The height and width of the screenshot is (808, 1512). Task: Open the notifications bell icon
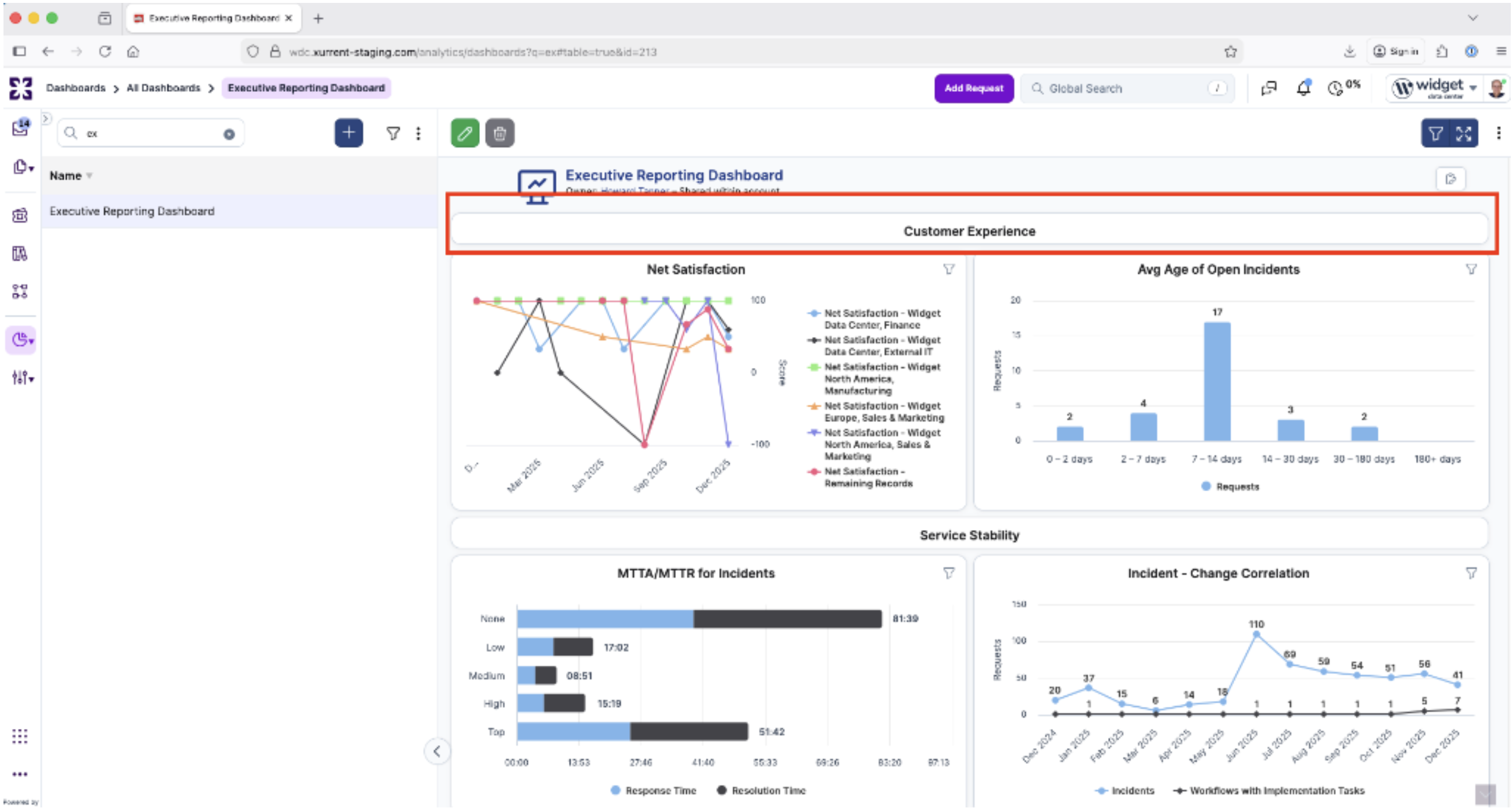coord(1303,88)
